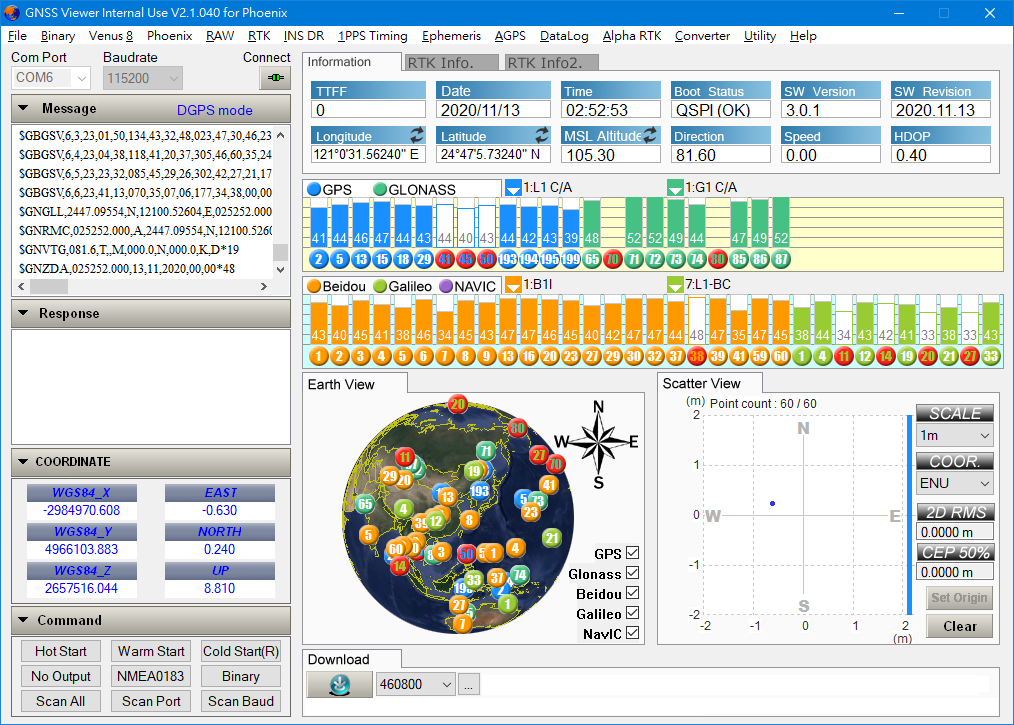
Task: Click the Longitude format swap icon
Action: [x=417, y=135]
